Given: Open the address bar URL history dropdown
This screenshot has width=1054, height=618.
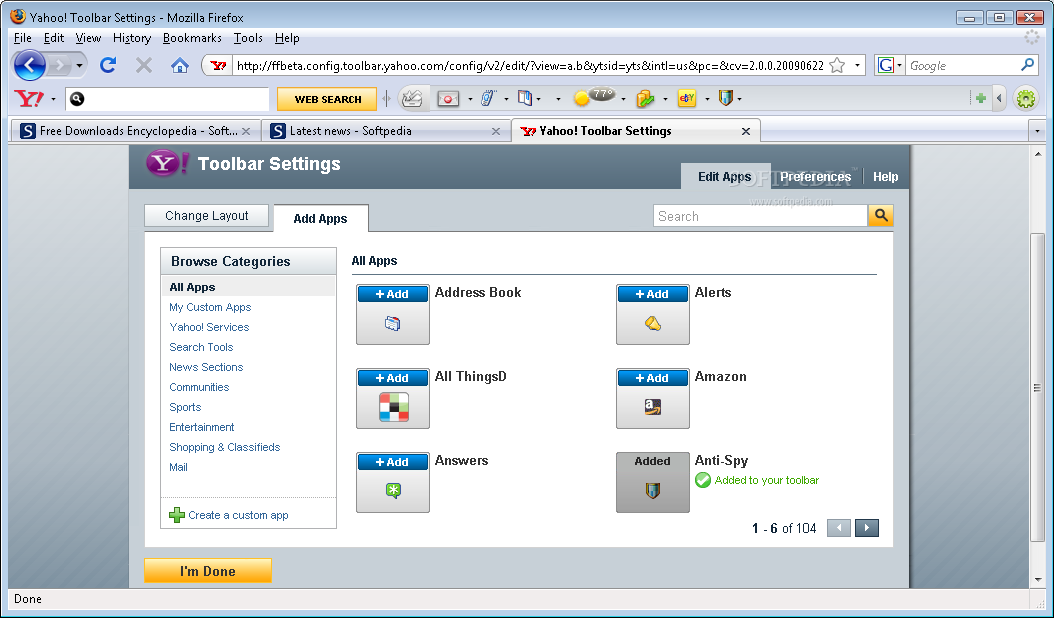Looking at the screenshot, I should coord(857,65).
